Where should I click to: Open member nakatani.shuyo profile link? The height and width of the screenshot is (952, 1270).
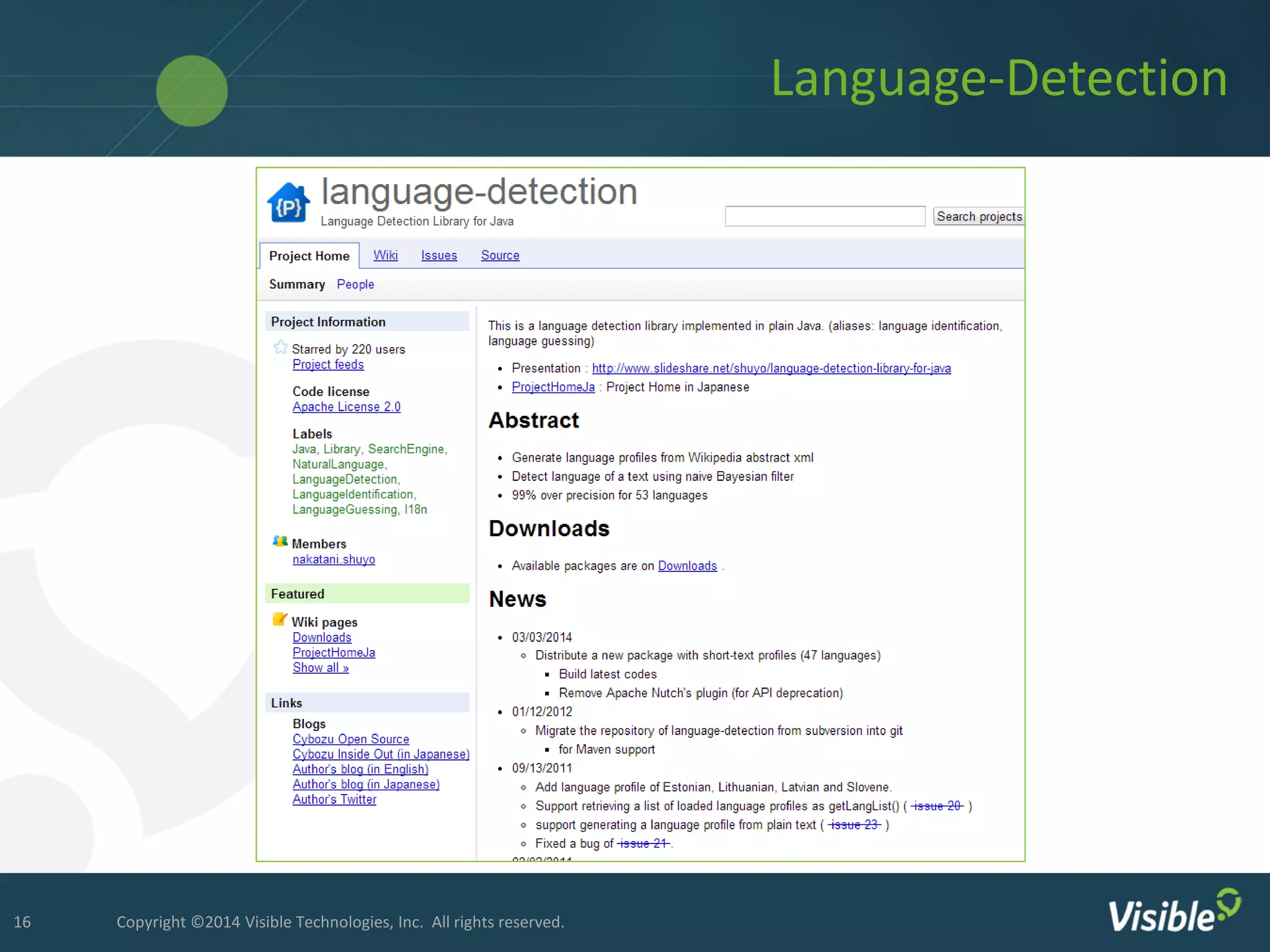334,559
